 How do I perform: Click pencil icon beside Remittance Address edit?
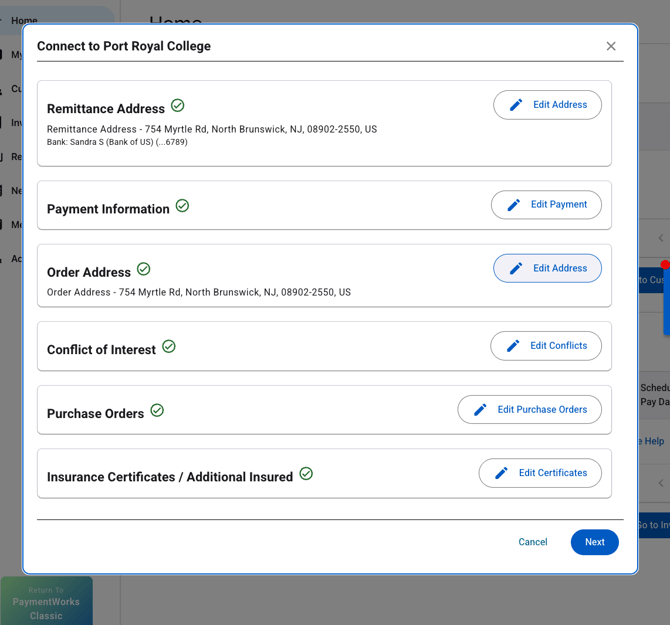pos(516,105)
